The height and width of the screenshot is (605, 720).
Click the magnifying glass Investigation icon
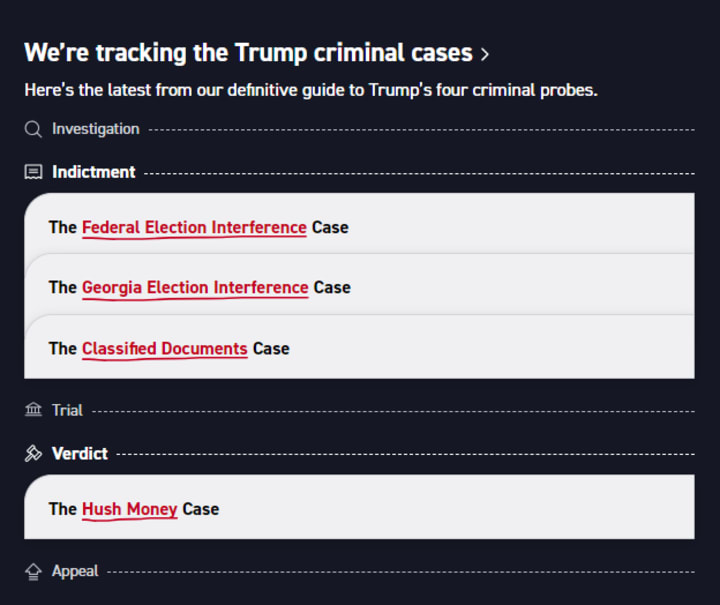pos(33,129)
